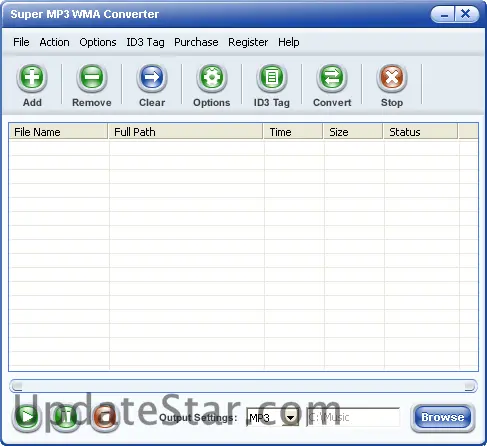This screenshot has width=487, height=446.
Task: Click the Remove file icon
Action: 92,78
